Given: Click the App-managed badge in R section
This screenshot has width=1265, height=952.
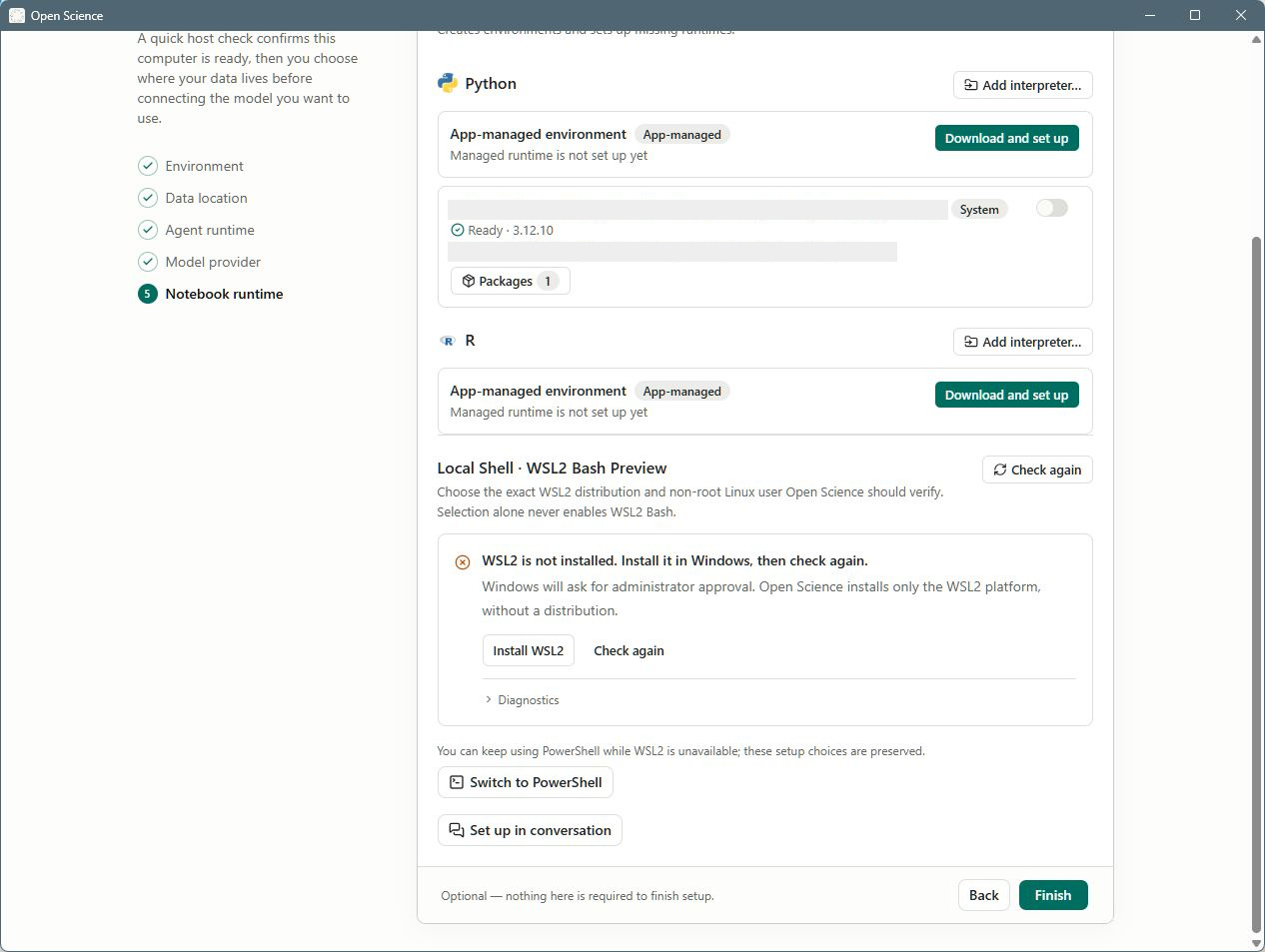Looking at the screenshot, I should point(681,392).
